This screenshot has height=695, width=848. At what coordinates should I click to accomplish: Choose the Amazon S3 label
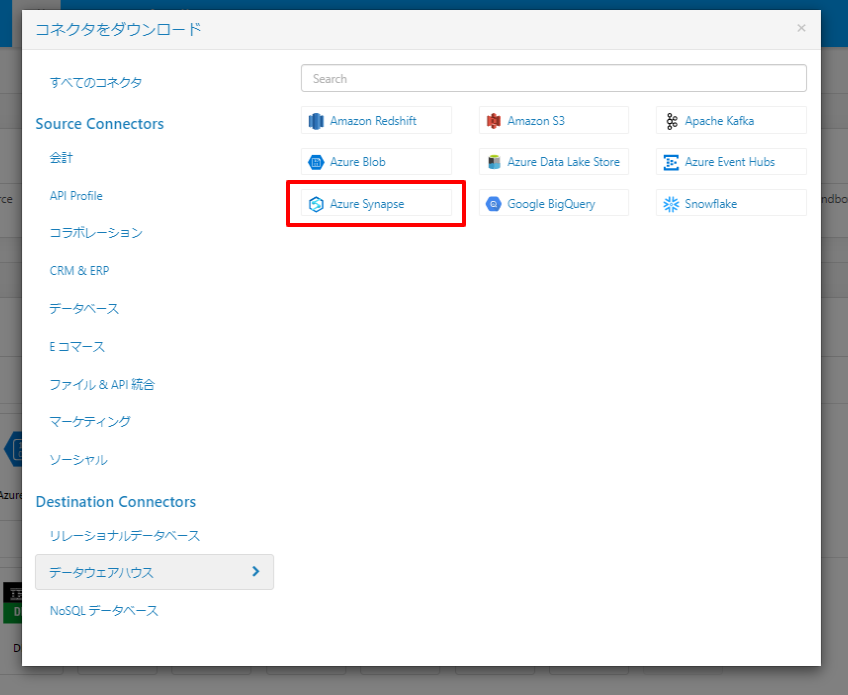click(536, 121)
